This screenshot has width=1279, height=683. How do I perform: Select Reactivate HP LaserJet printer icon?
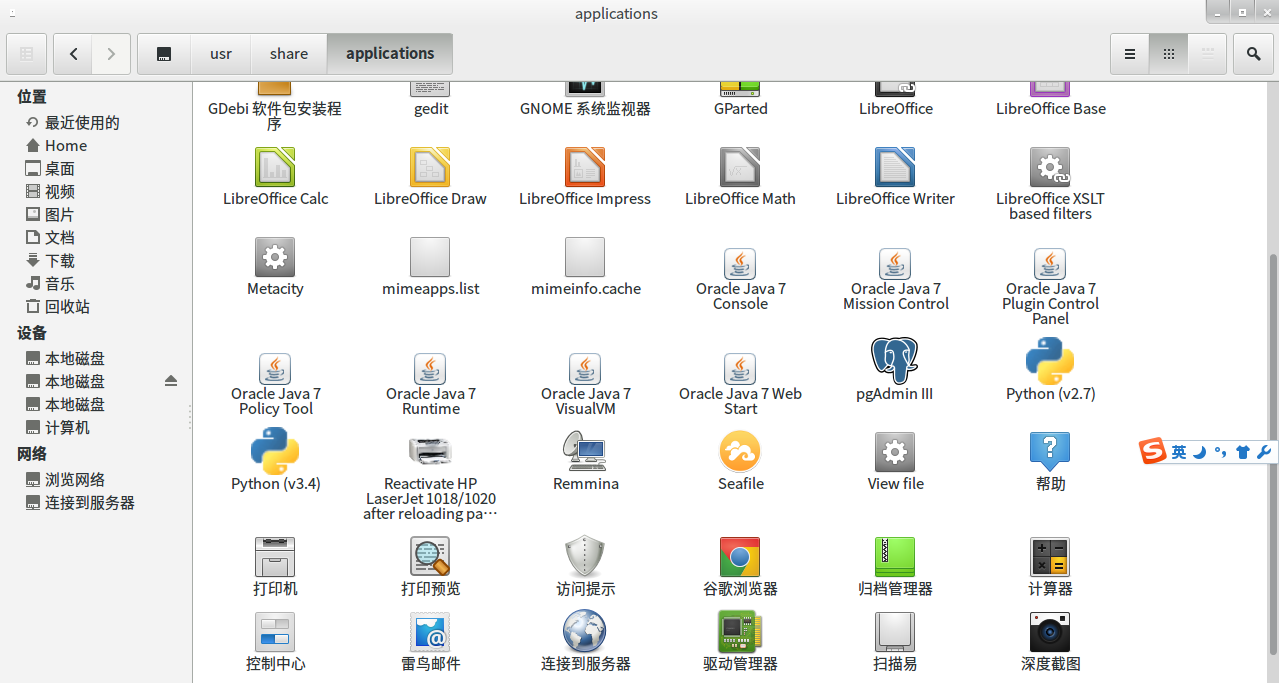[430, 451]
